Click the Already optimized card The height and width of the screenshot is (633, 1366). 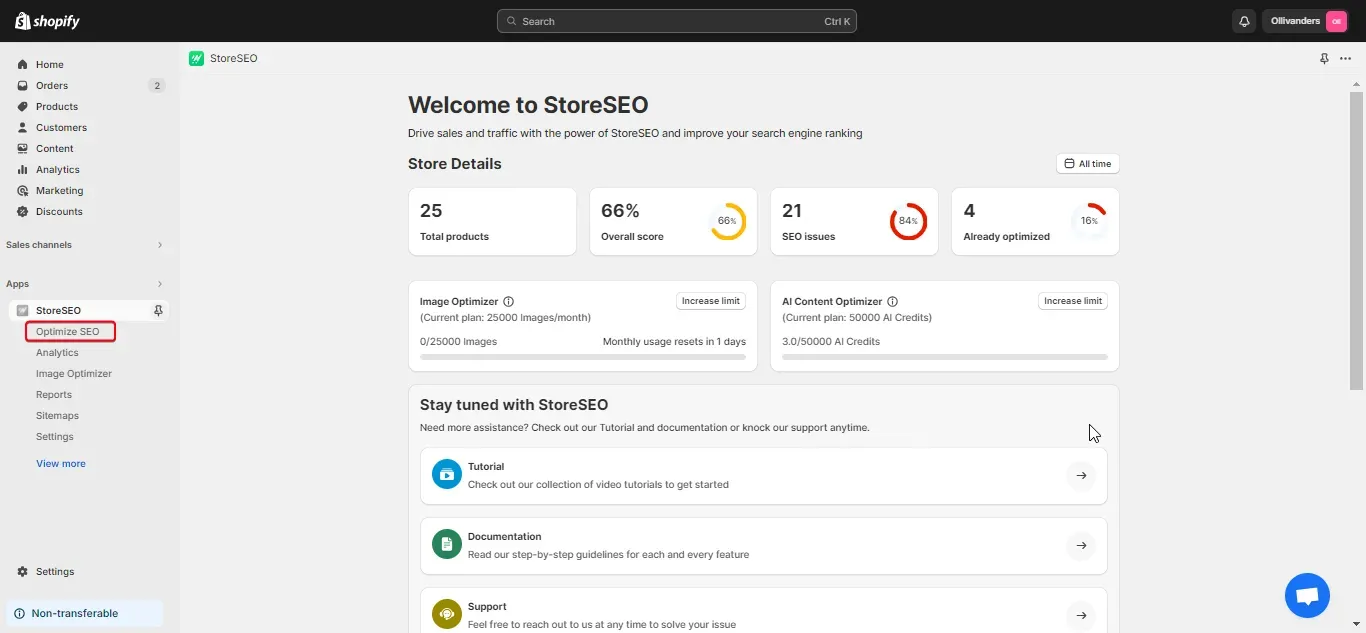click(x=1035, y=221)
